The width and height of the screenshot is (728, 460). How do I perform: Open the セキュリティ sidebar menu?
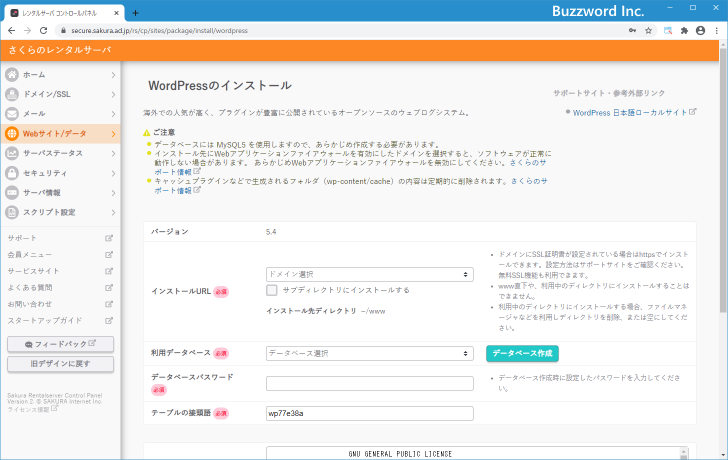(x=60, y=173)
